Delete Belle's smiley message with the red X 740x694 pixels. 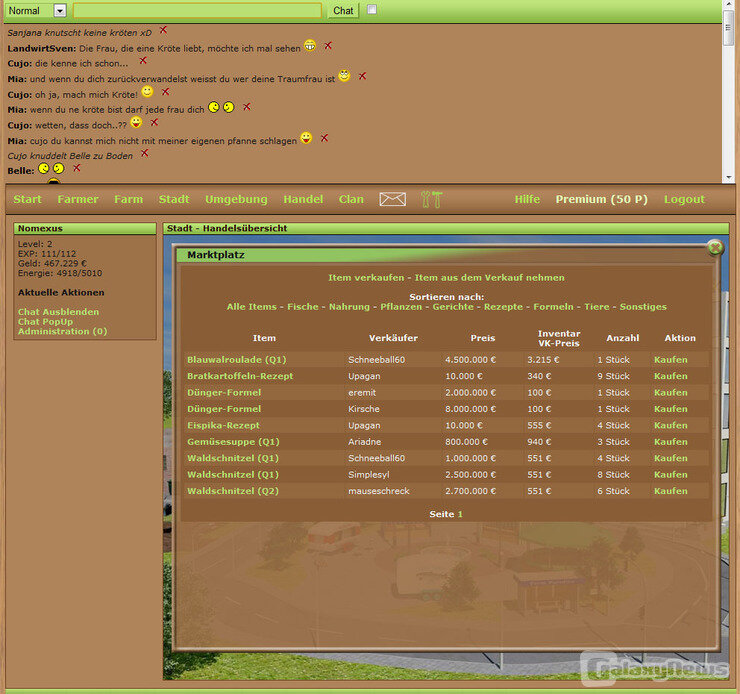[x=77, y=168]
